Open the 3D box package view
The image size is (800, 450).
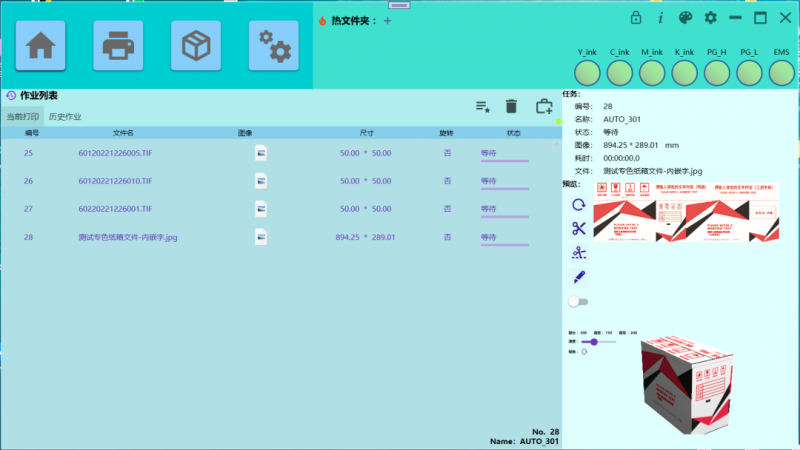tap(195, 46)
